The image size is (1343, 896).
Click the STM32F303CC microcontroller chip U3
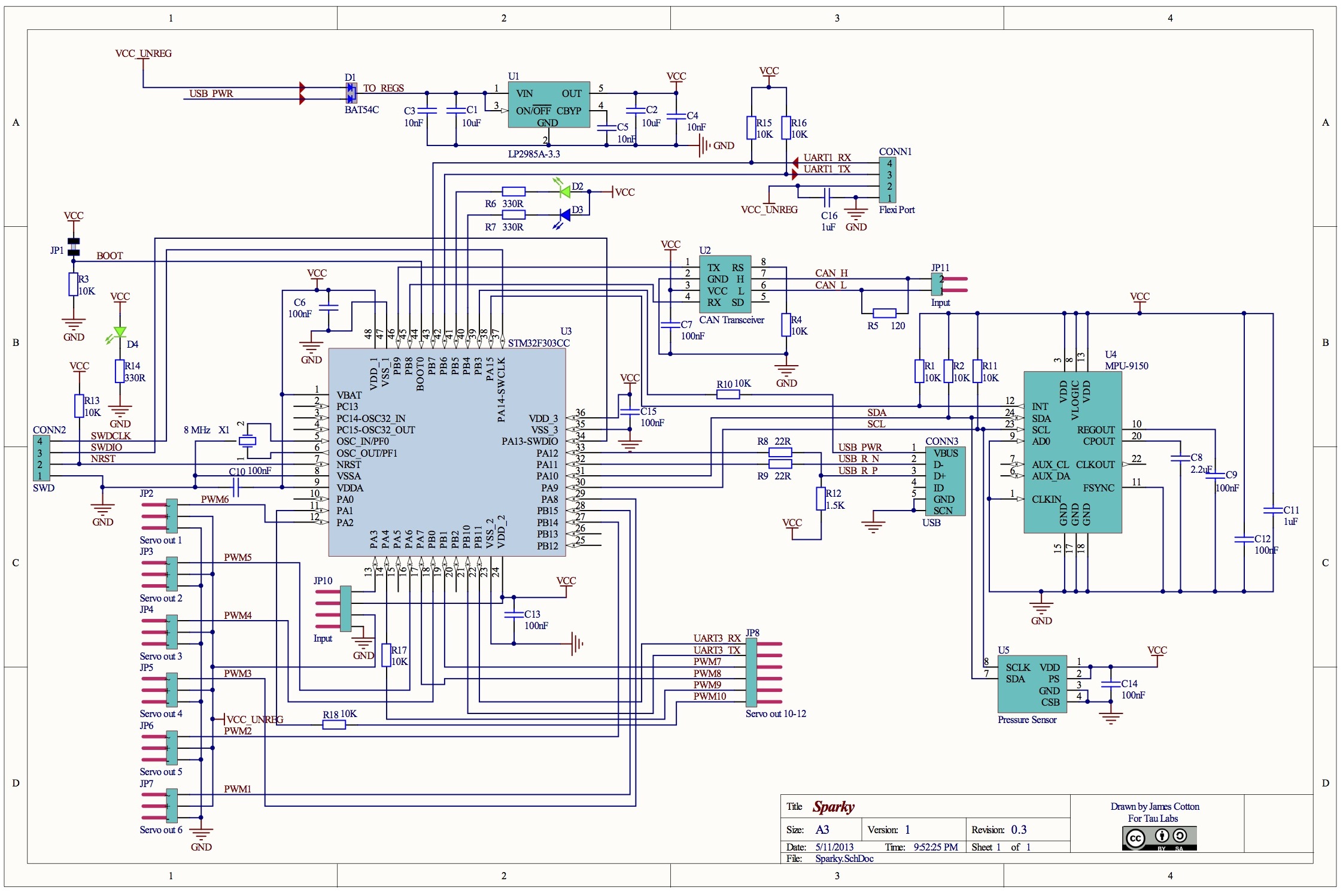click(446, 452)
